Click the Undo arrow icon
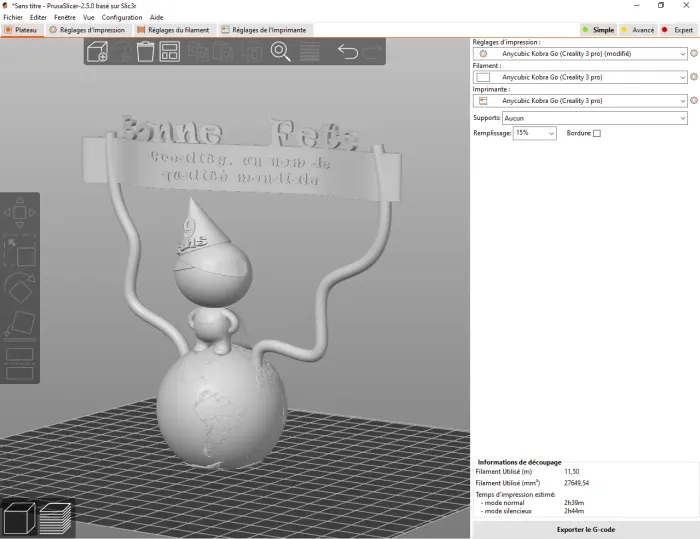 348,51
